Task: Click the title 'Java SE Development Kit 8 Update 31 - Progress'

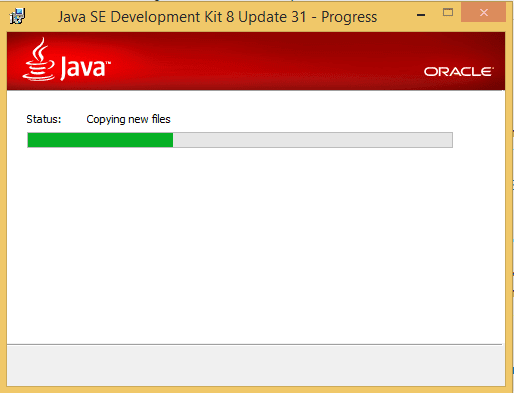Action: (x=217, y=17)
